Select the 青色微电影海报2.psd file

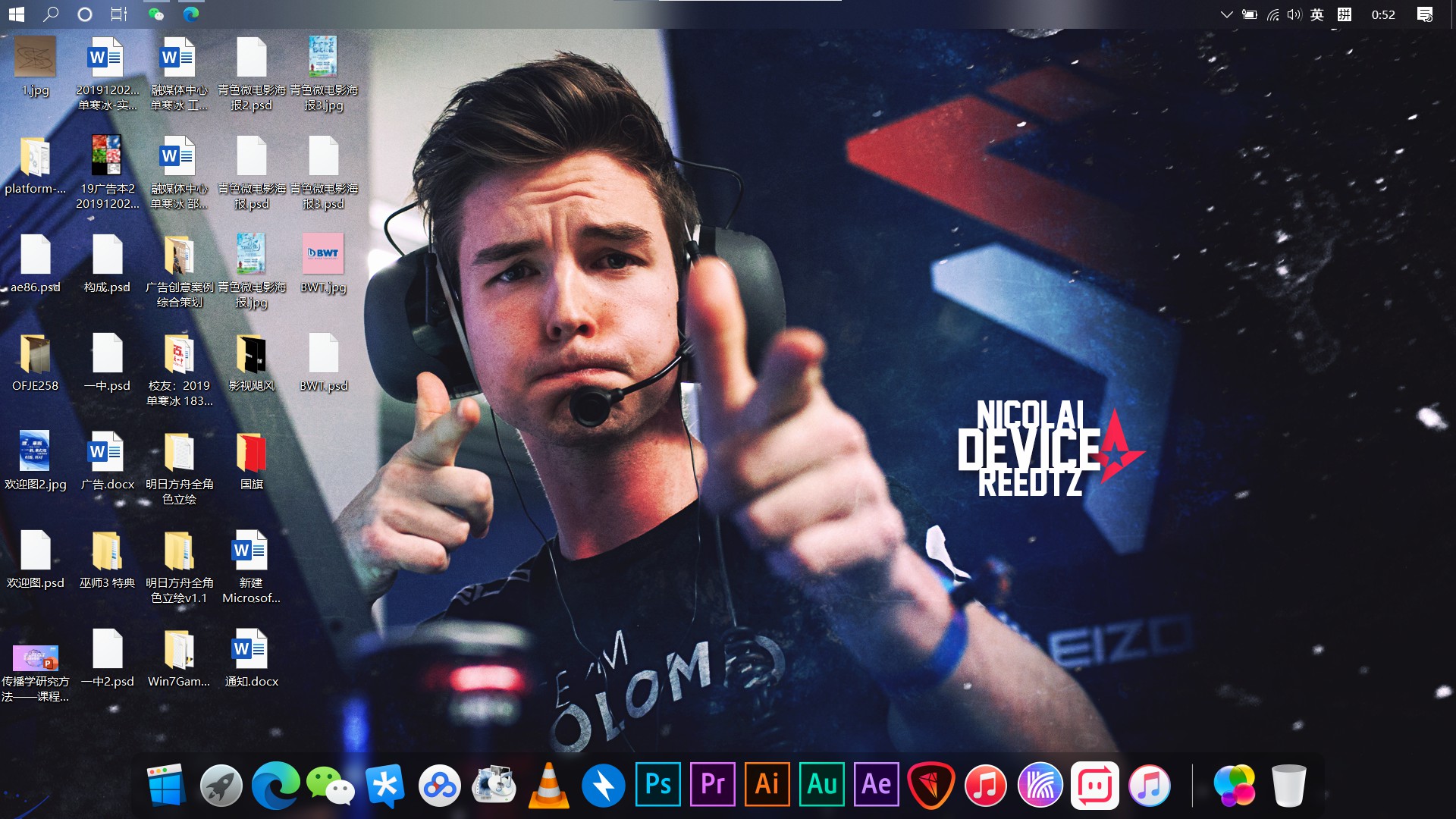coord(252,73)
